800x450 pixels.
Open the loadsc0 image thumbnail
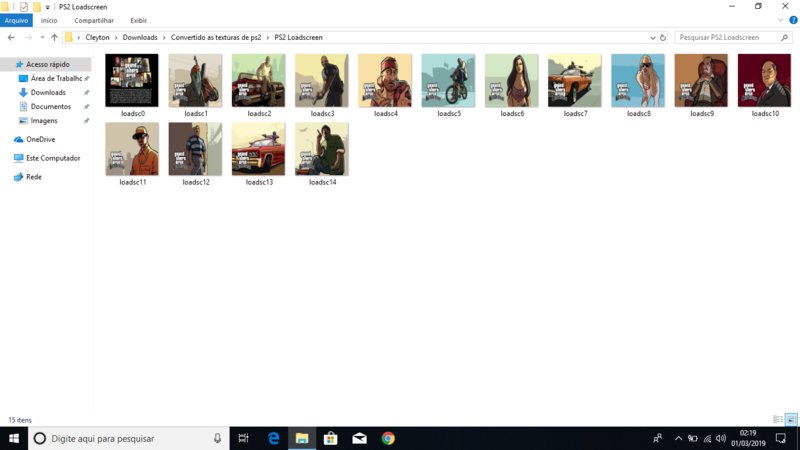pyautogui.click(x=132, y=81)
